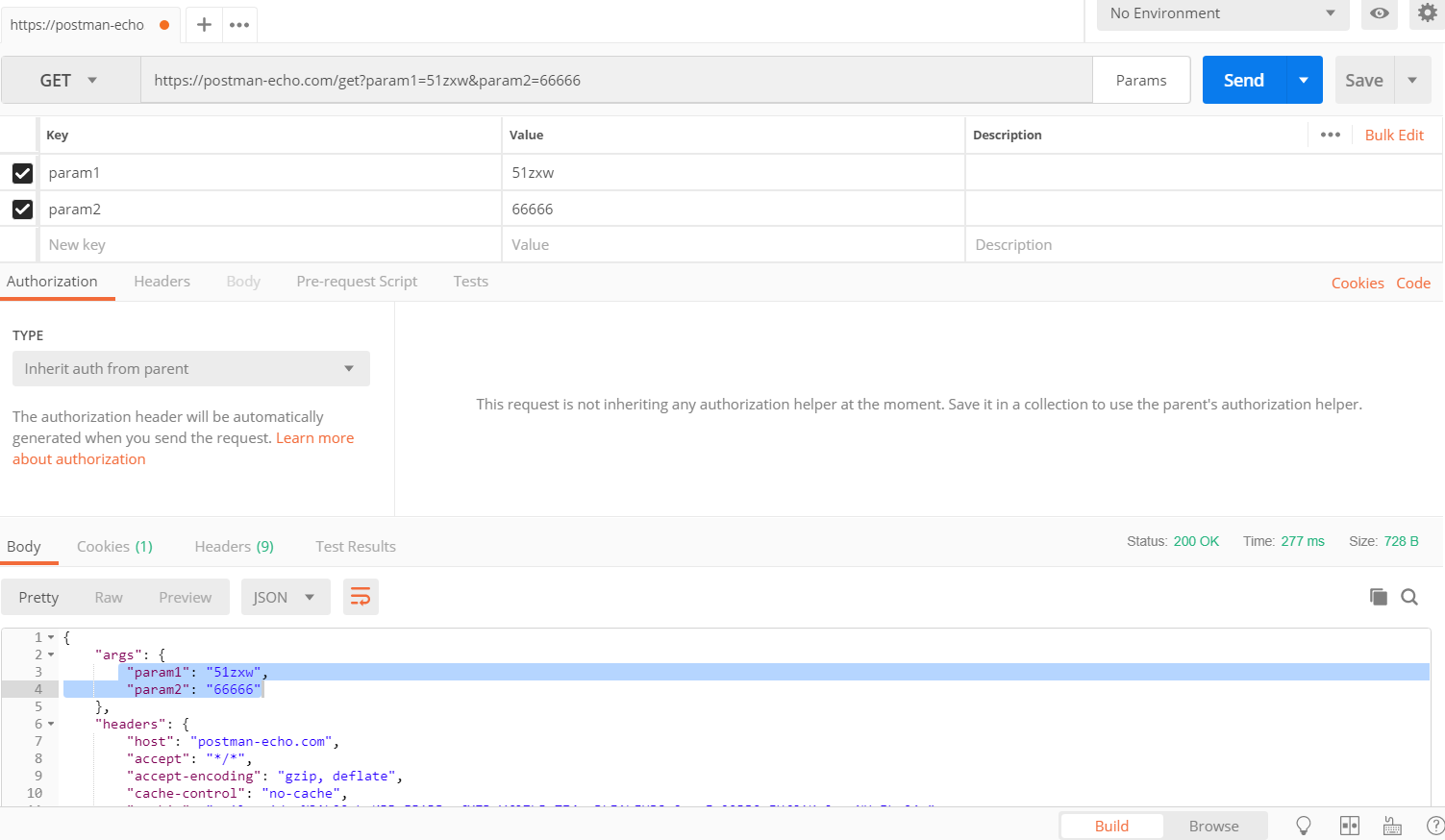Click the empty Value field in new row

point(733,244)
